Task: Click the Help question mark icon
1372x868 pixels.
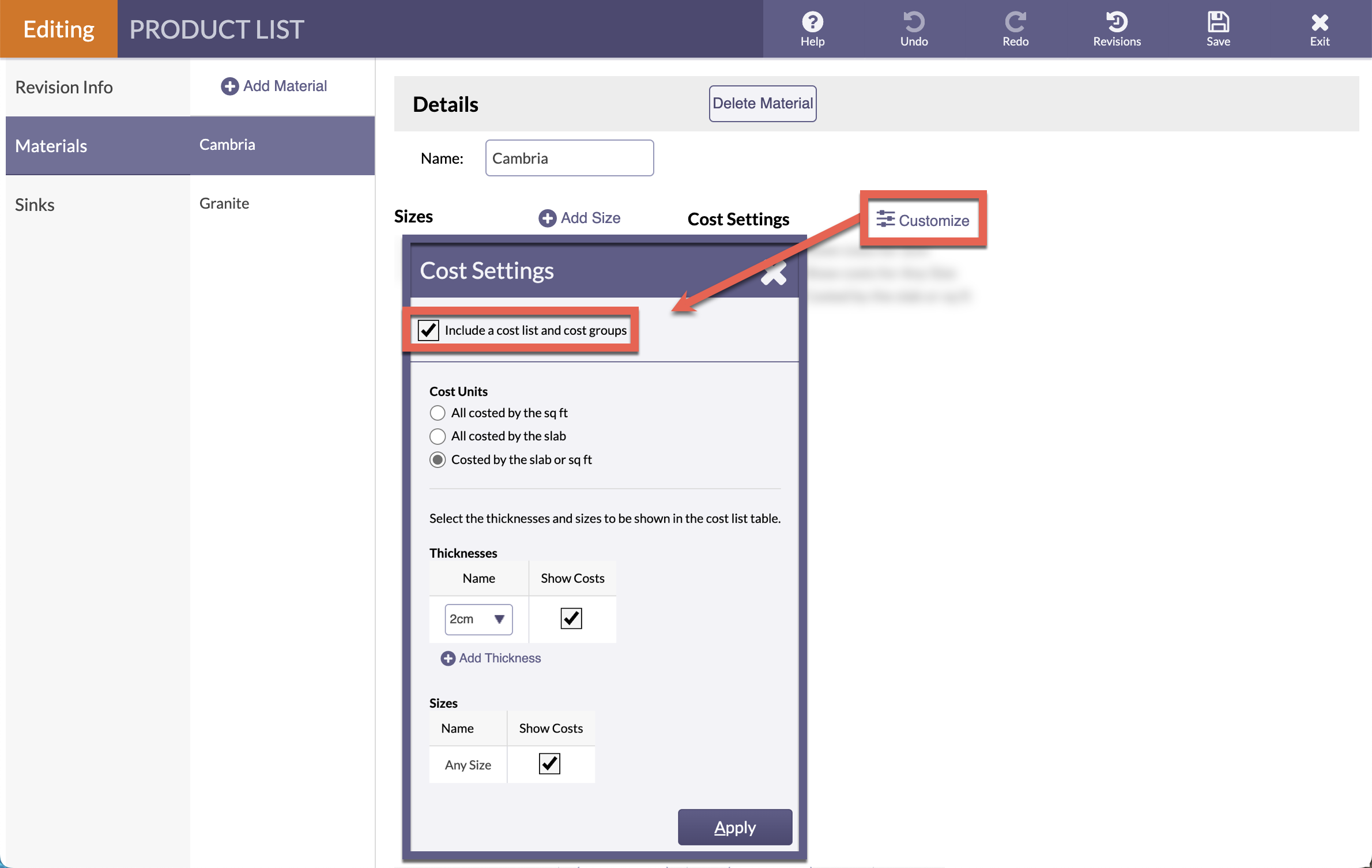Action: 812,22
